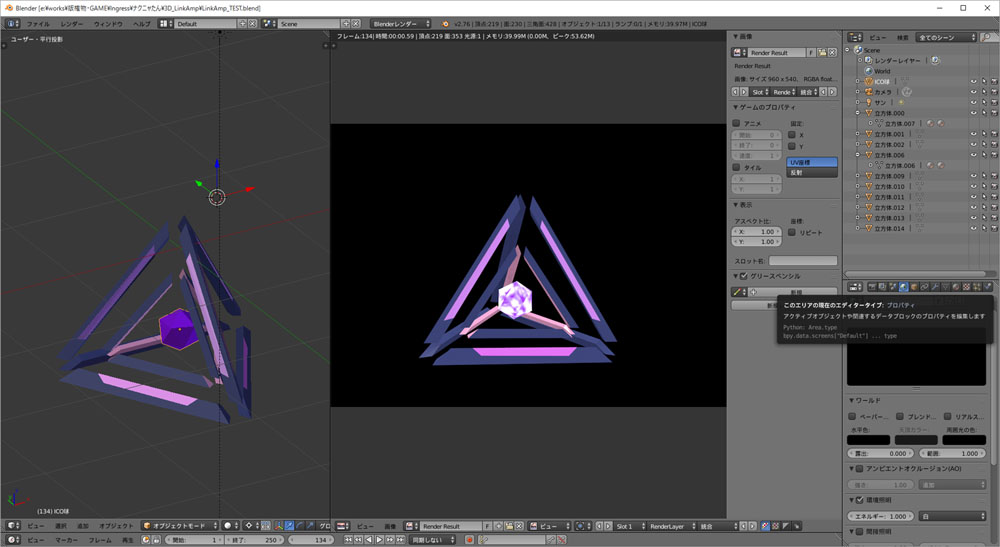Toggle the グリースペンシル checkbox
The width and height of the screenshot is (1000, 547).
tap(744, 276)
